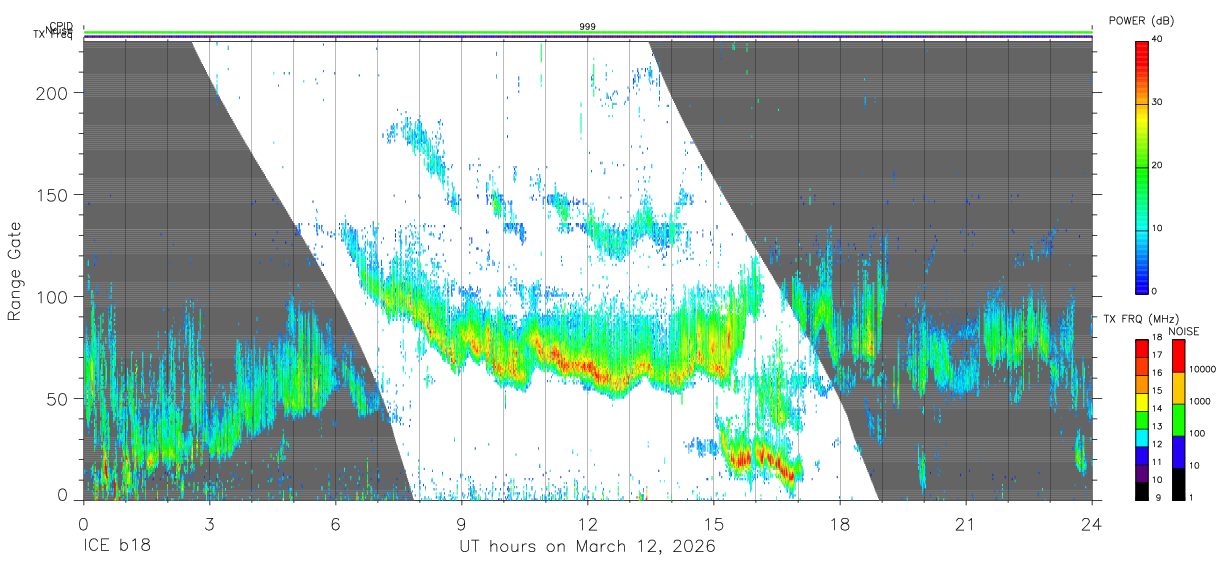Click the 13 label on TX FRQ scale
The image size is (1228, 567).
point(1158,427)
